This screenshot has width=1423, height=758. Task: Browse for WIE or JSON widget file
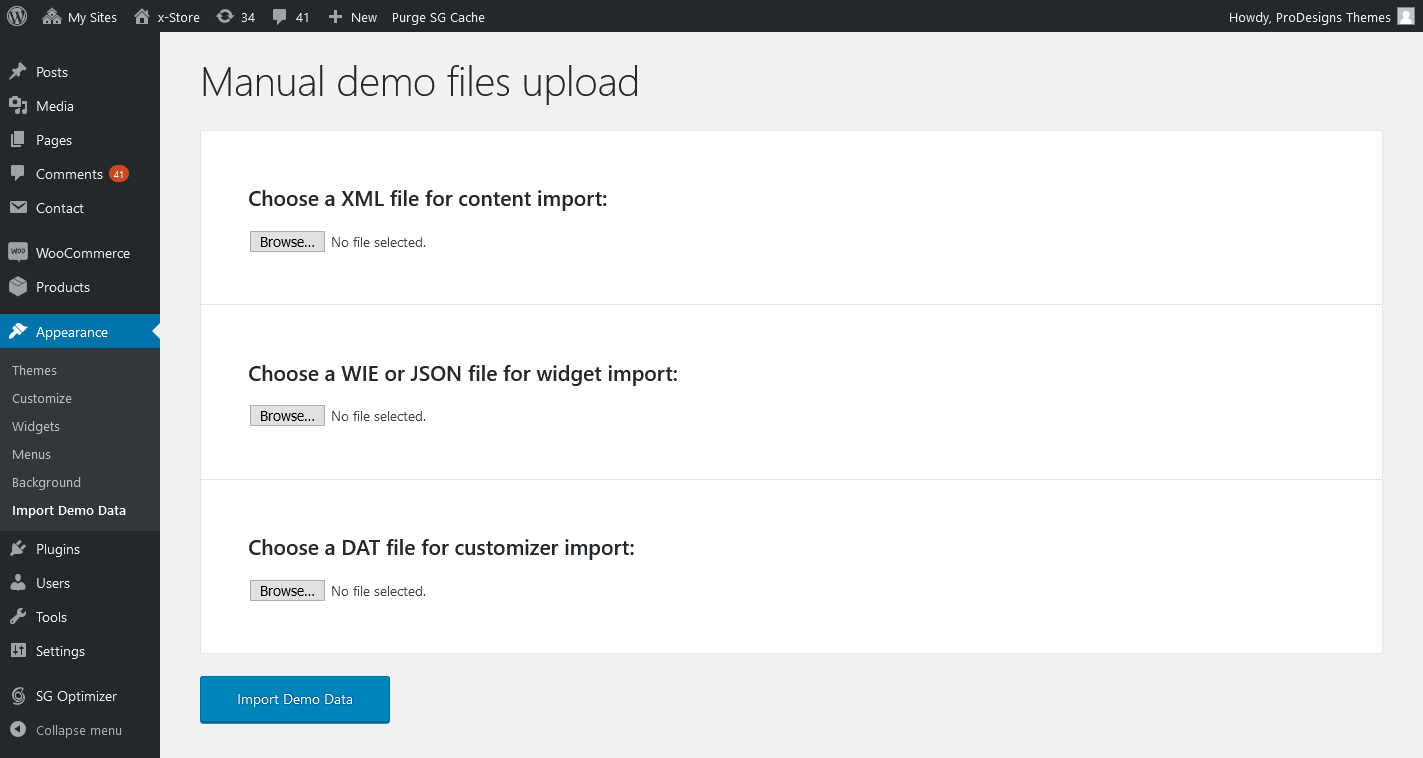tap(287, 416)
